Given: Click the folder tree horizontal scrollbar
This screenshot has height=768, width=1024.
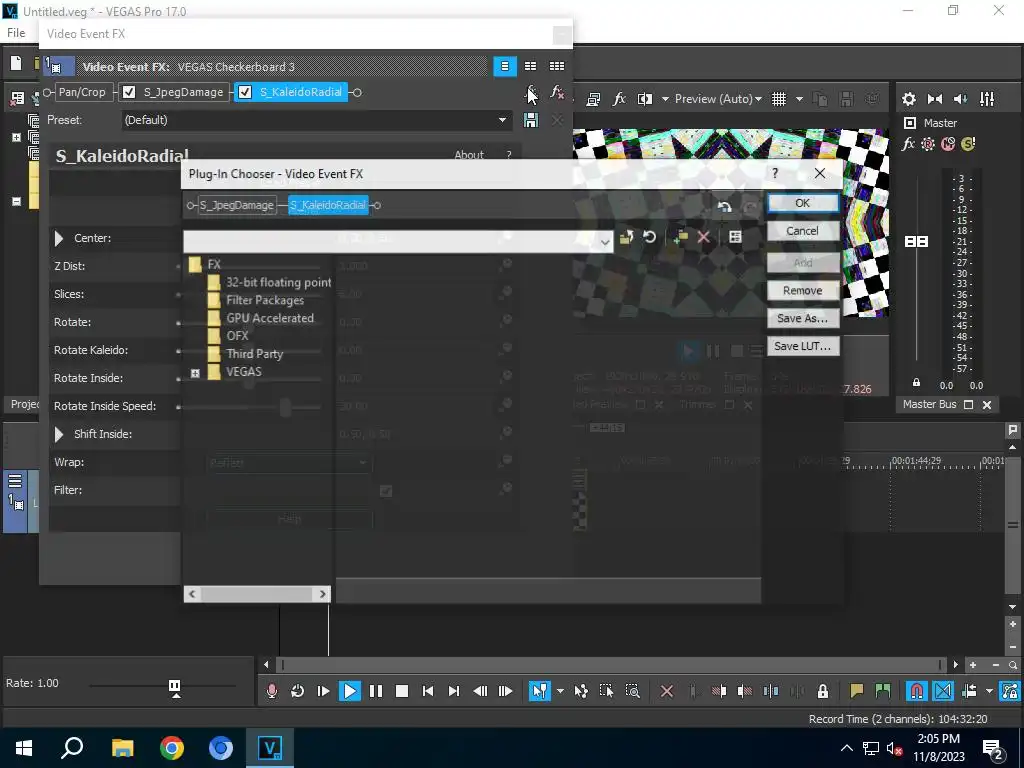Looking at the screenshot, I should point(257,594).
